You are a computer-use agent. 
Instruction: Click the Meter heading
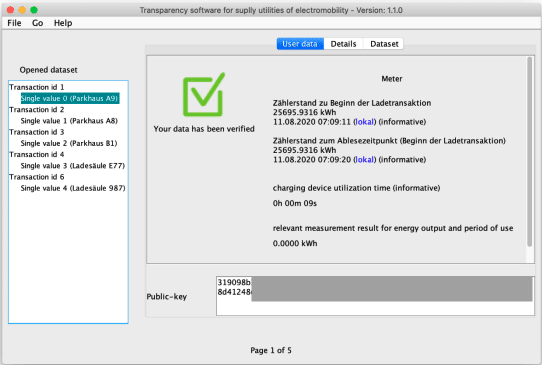pos(392,79)
